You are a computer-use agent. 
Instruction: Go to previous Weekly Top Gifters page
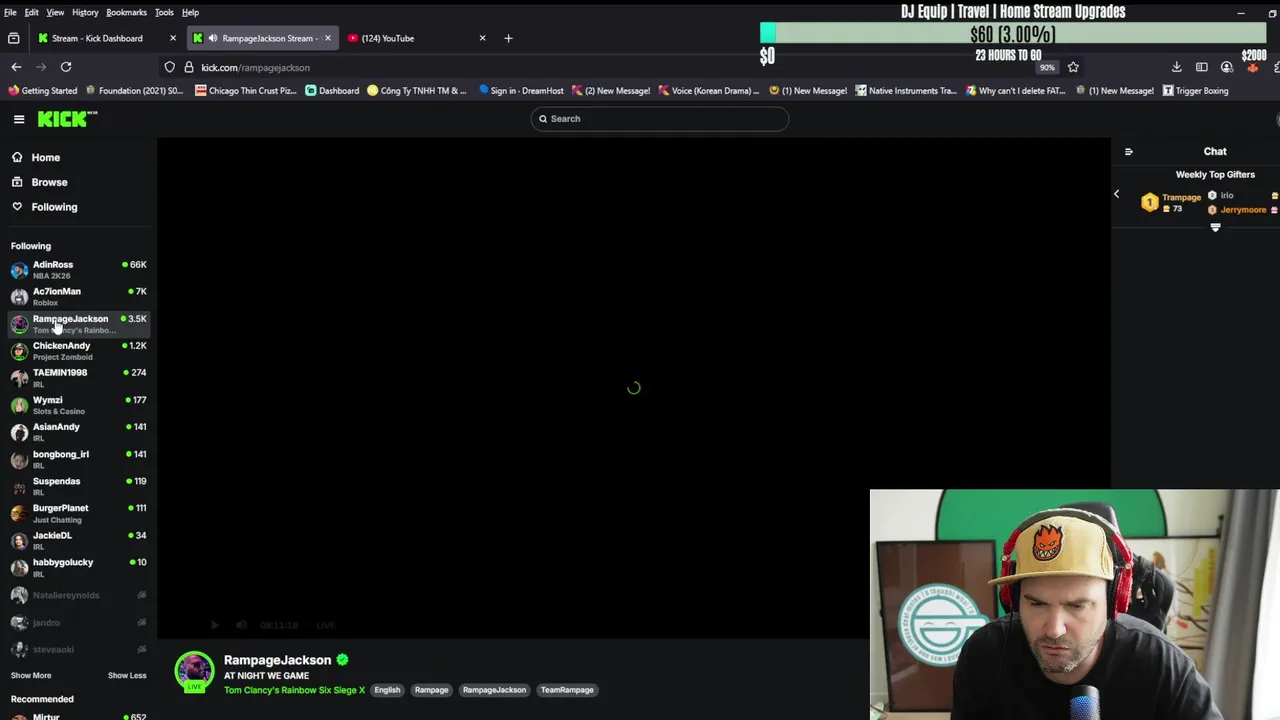tap(1117, 194)
